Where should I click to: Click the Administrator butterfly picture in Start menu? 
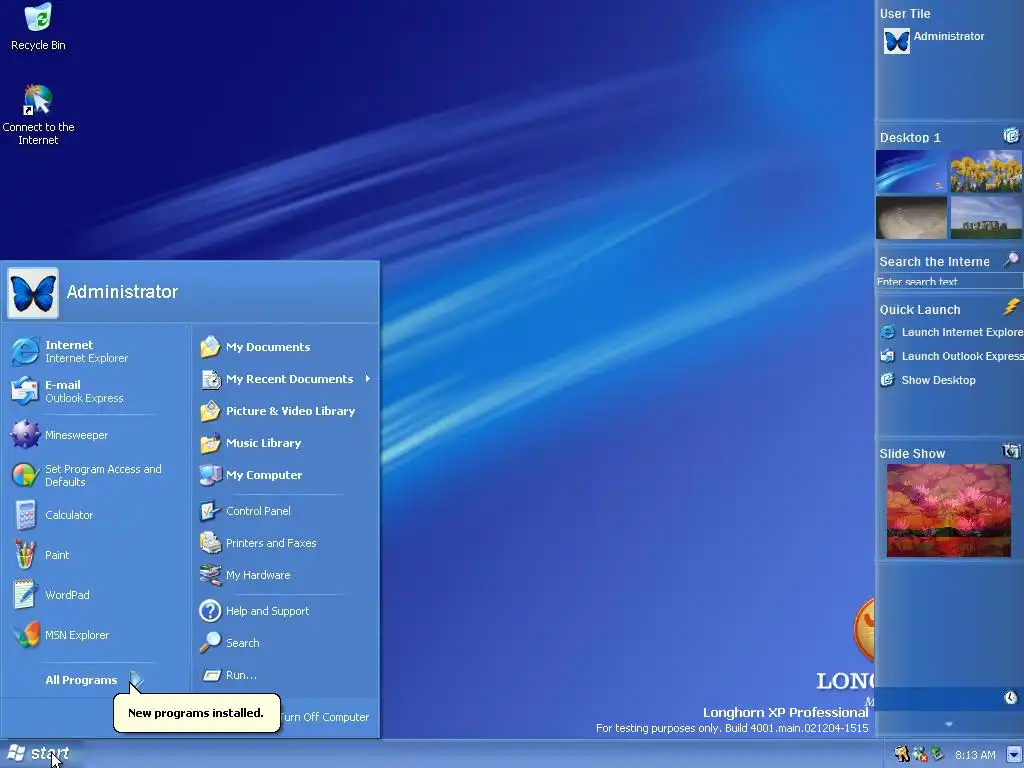click(33, 293)
